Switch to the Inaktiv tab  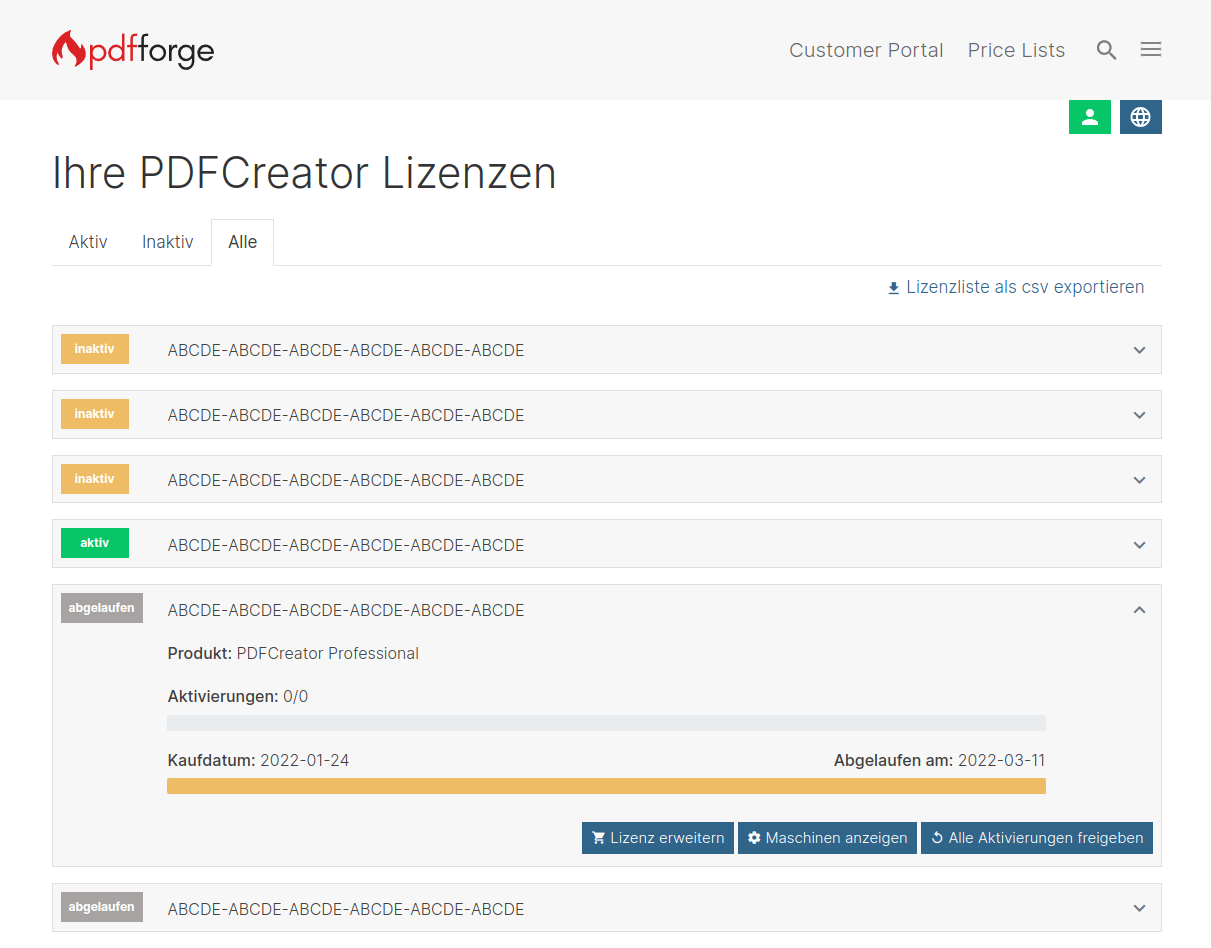168,242
